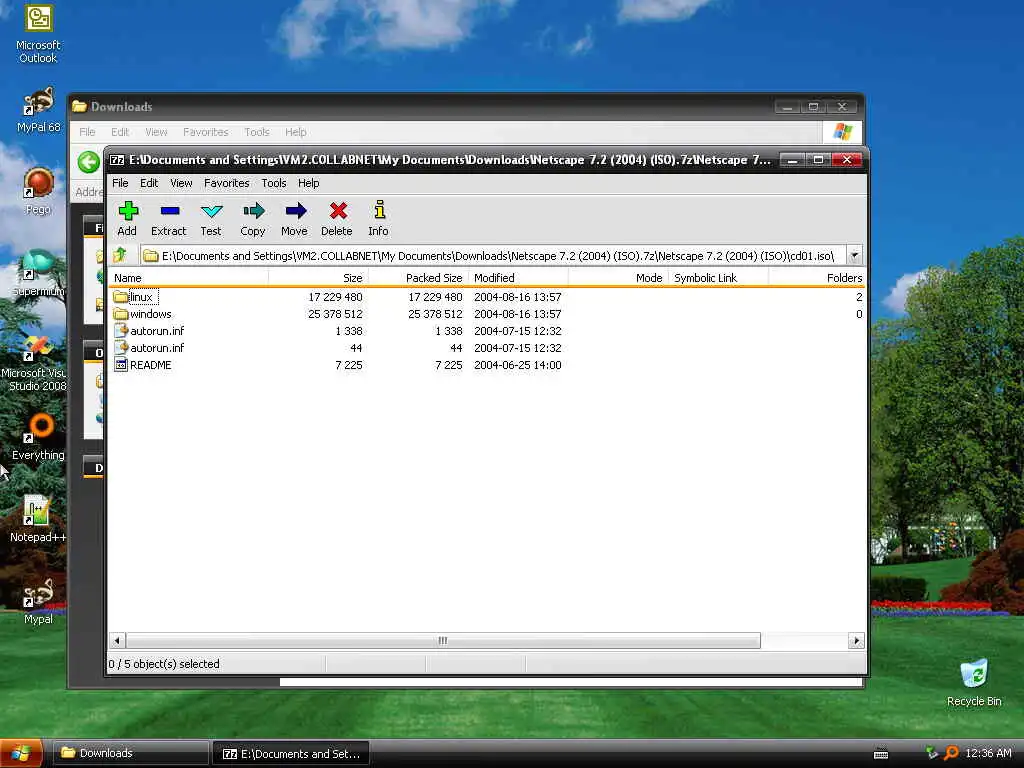Click the Extract toolbar icon
This screenshot has width=1024, height=768.
(168, 218)
